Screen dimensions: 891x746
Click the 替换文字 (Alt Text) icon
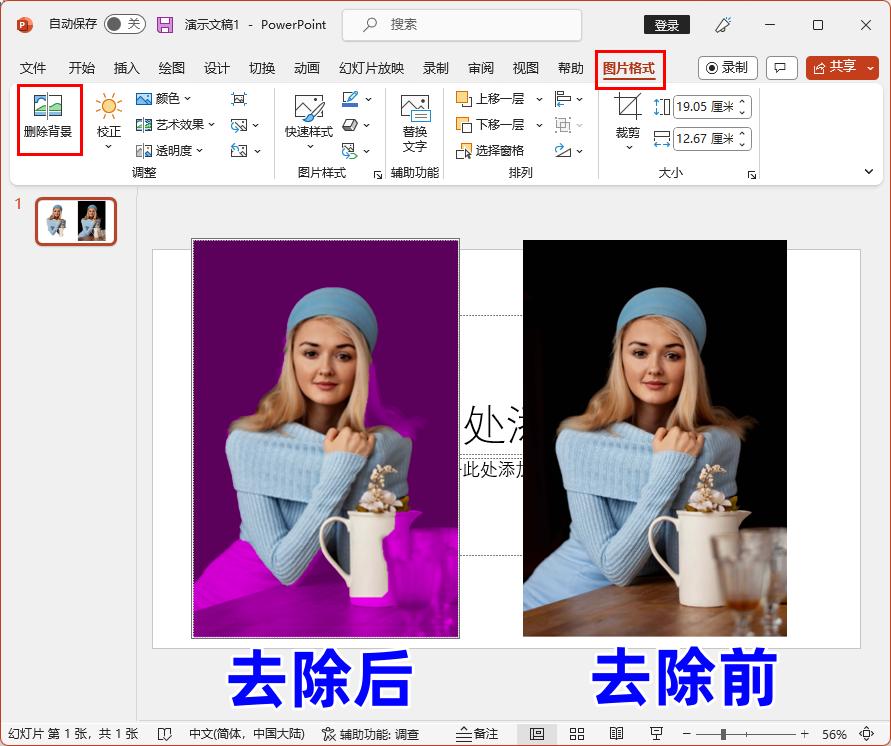pos(415,120)
